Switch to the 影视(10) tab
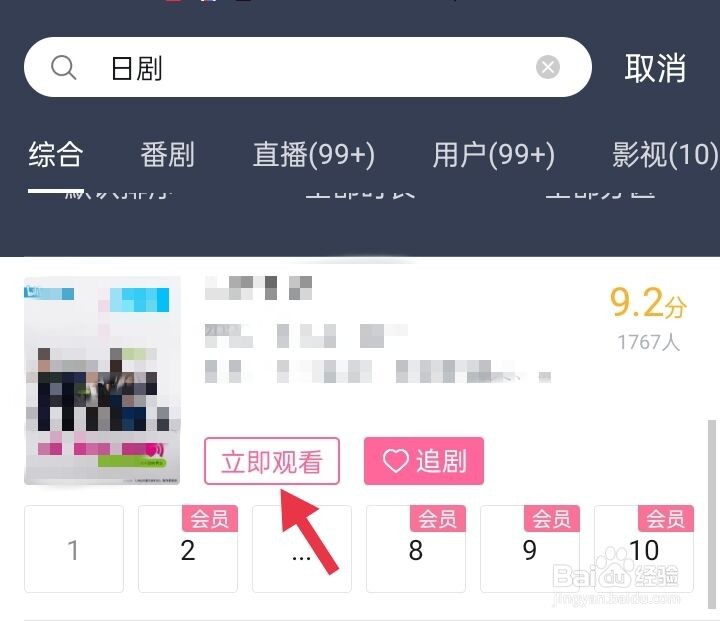Image resolution: width=720 pixels, height=624 pixels. tap(665, 155)
